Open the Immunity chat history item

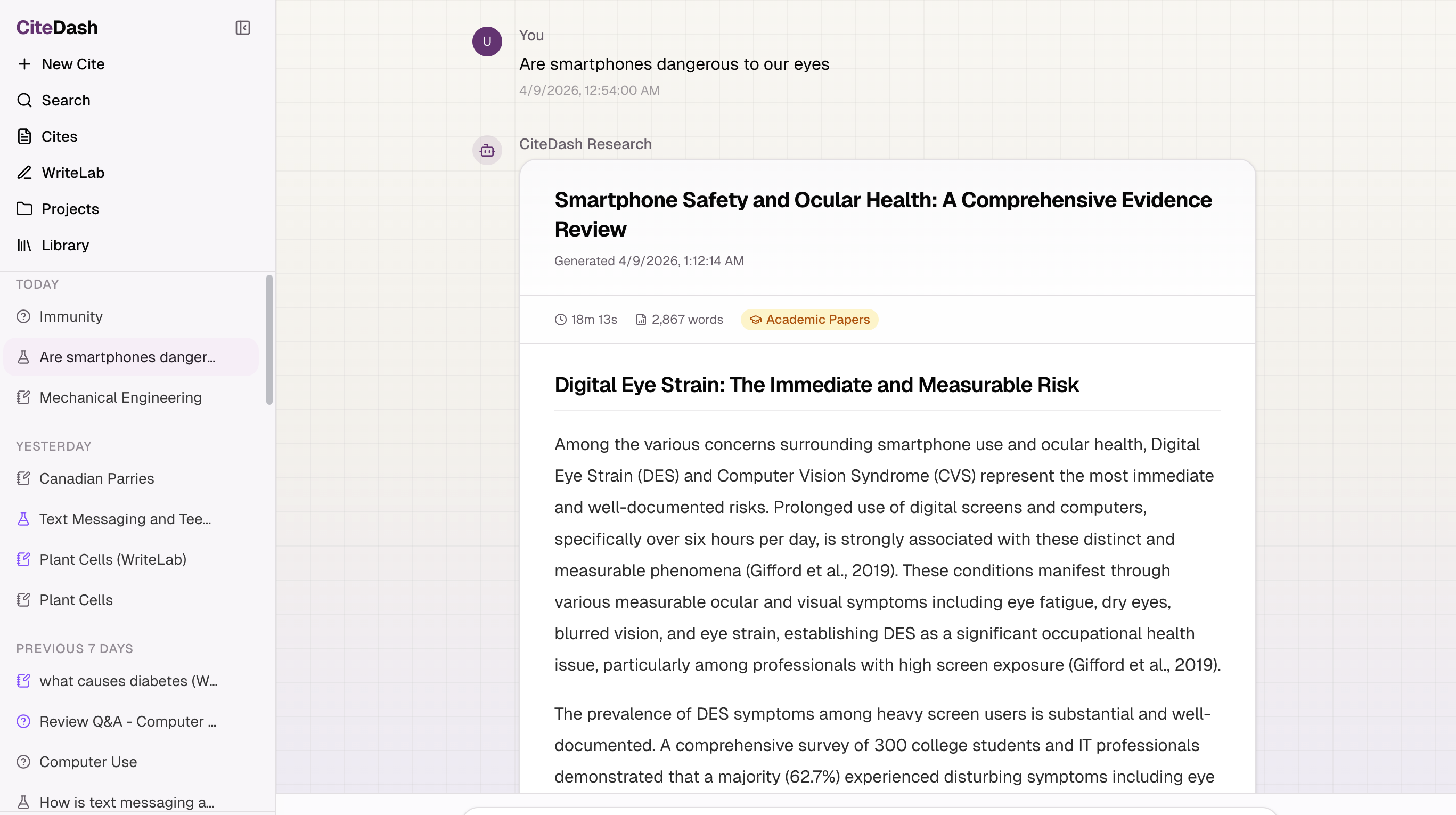tap(71, 316)
